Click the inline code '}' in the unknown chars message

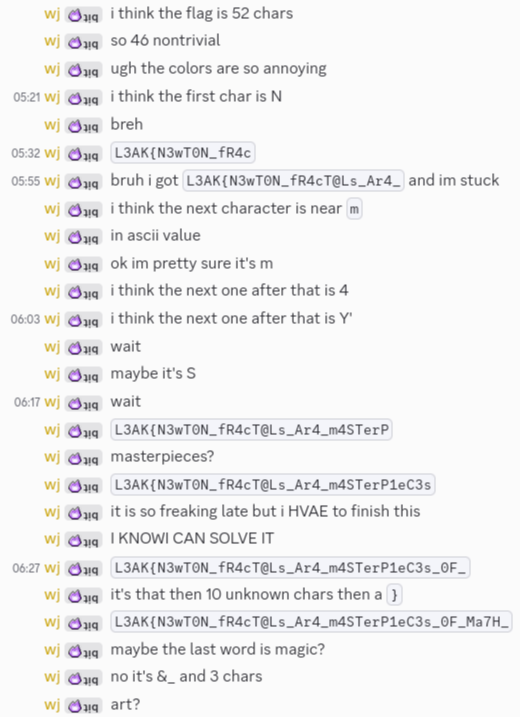(394, 595)
